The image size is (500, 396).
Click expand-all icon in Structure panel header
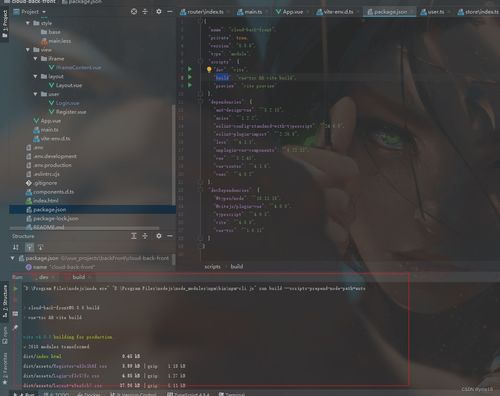[x=134, y=236]
